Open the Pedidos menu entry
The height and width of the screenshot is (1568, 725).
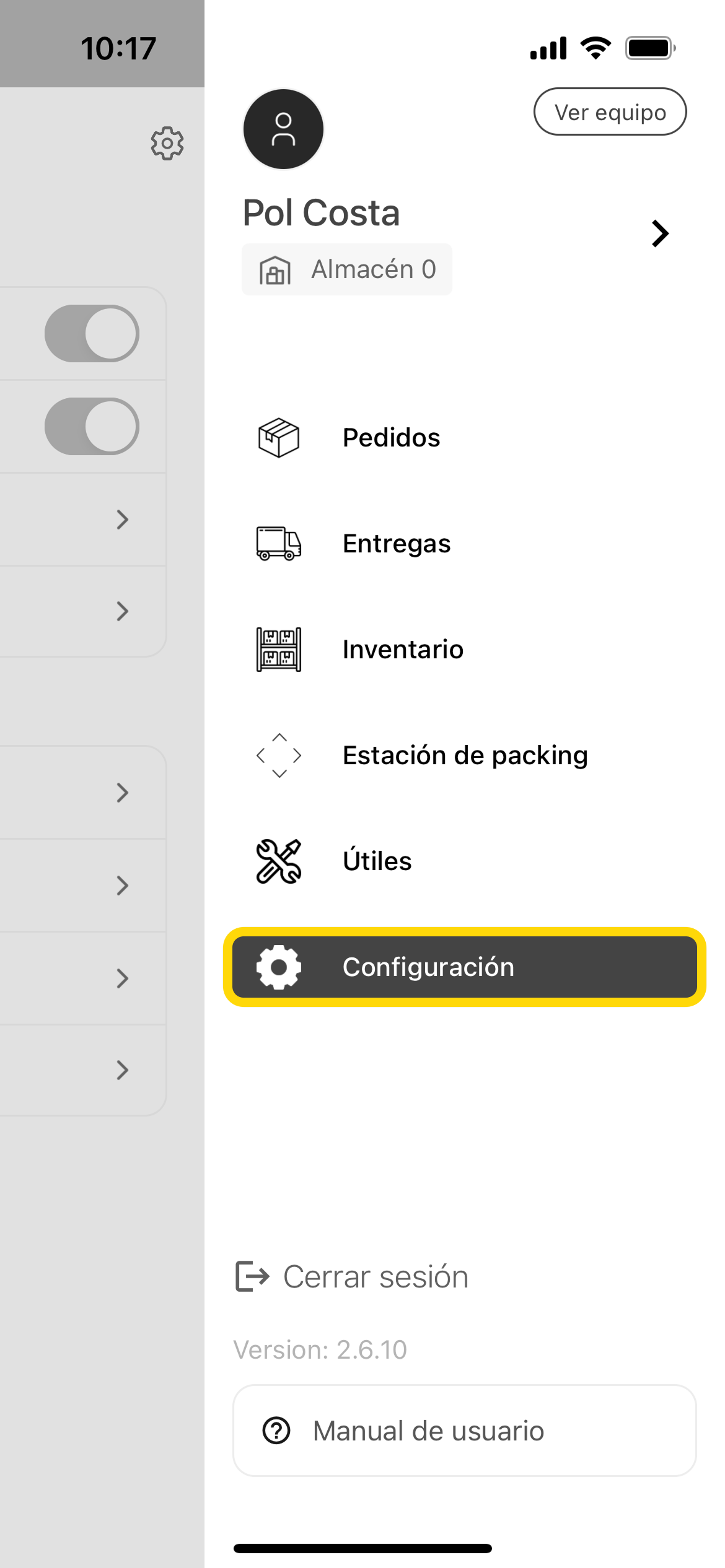tap(391, 437)
